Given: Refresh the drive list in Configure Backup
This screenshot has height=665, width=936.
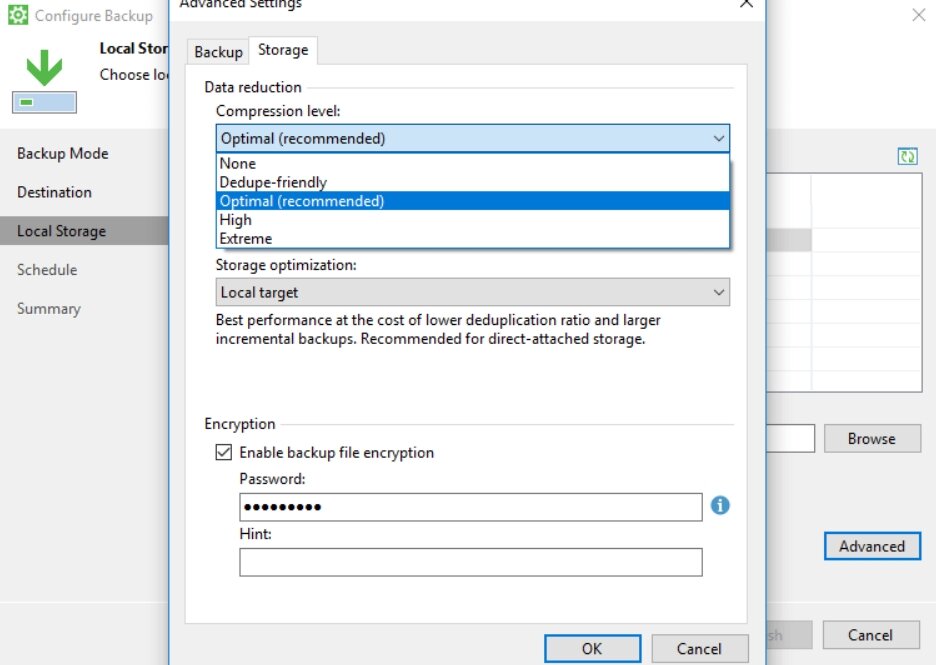Looking at the screenshot, I should click(x=907, y=156).
